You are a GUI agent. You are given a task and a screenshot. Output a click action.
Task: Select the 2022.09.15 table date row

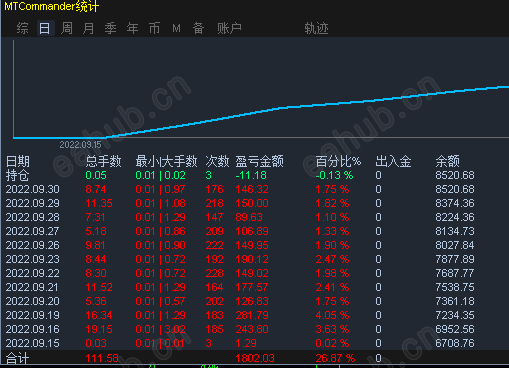tap(240, 343)
